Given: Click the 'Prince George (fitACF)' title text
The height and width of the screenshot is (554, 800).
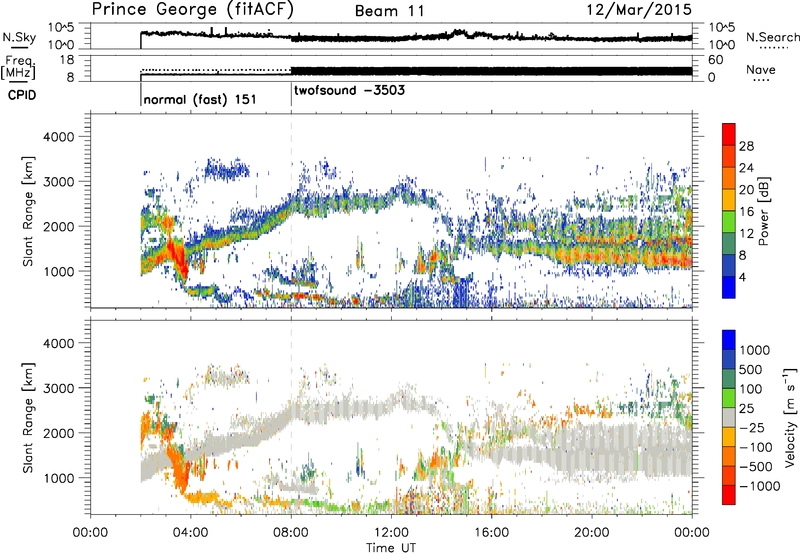Looking at the screenshot, I should (192, 10).
